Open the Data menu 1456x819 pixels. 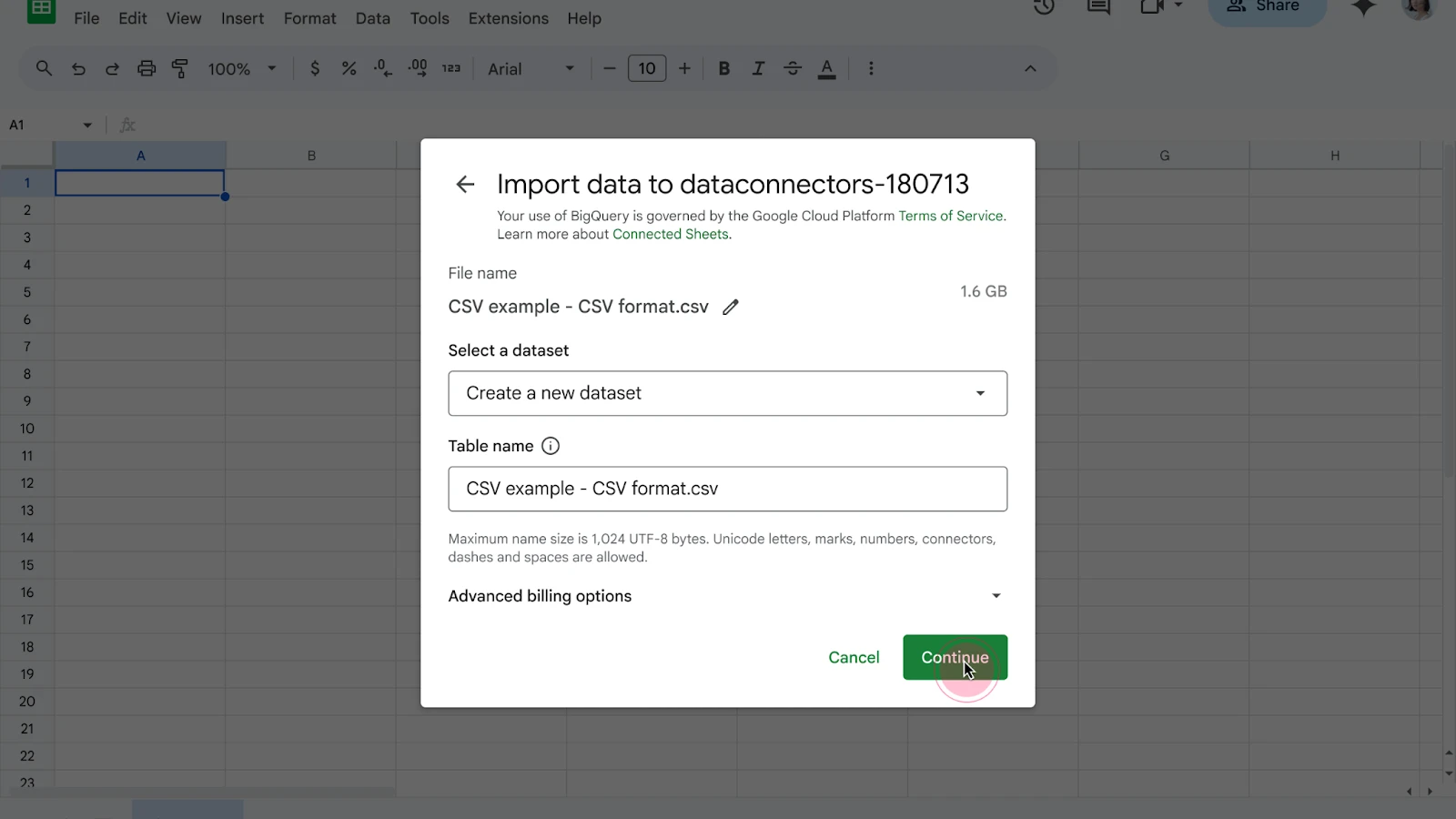click(372, 18)
